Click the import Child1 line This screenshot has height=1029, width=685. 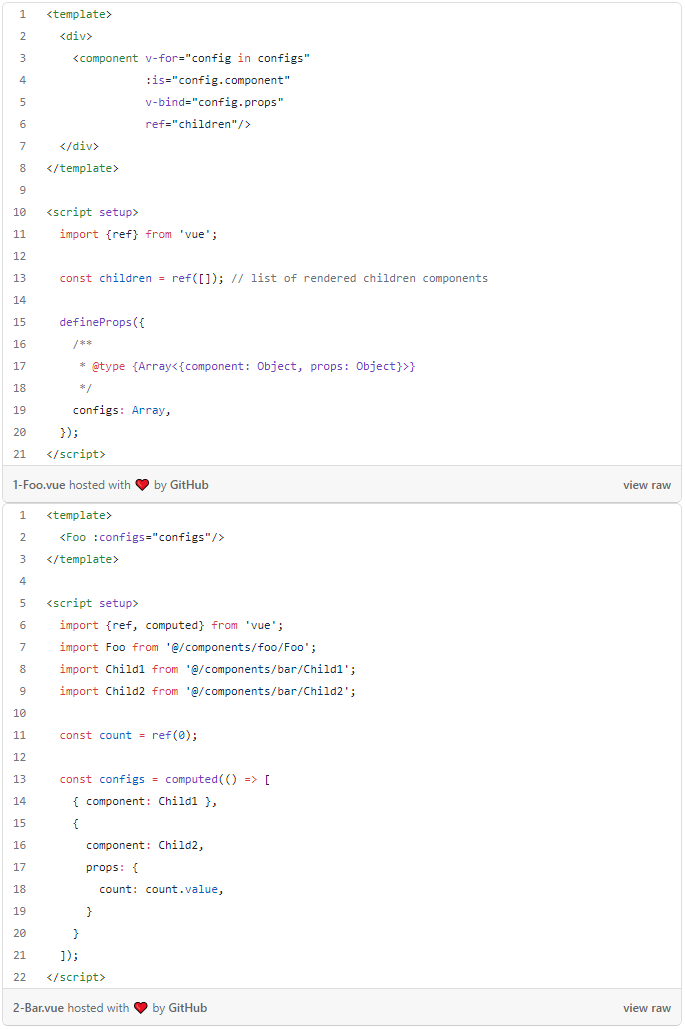click(207, 669)
